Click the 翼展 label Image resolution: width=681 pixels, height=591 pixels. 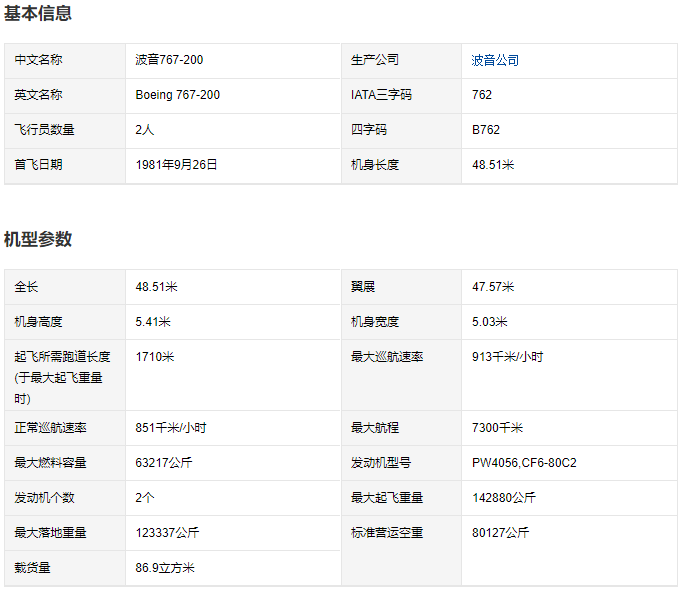tap(363, 287)
